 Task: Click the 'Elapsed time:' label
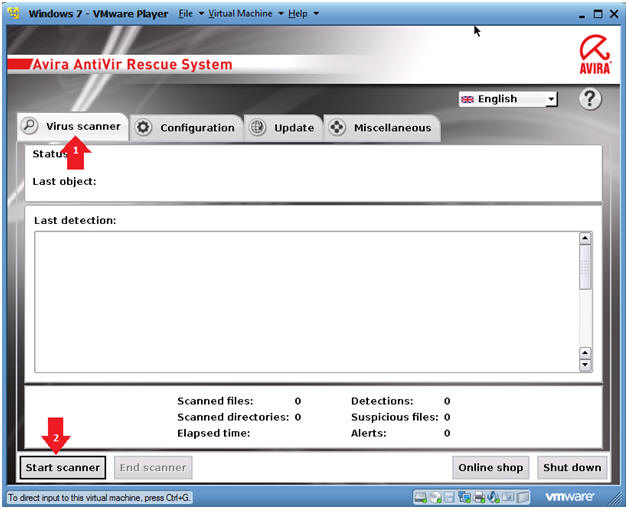213,433
